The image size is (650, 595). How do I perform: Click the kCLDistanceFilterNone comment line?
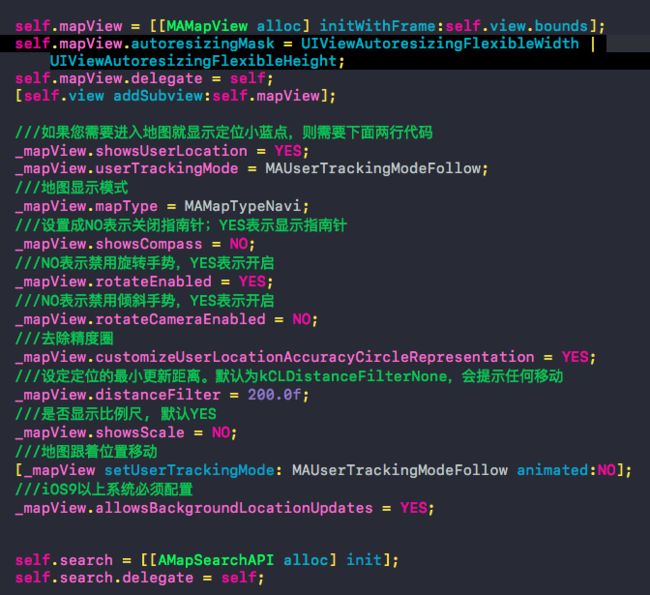point(289,376)
